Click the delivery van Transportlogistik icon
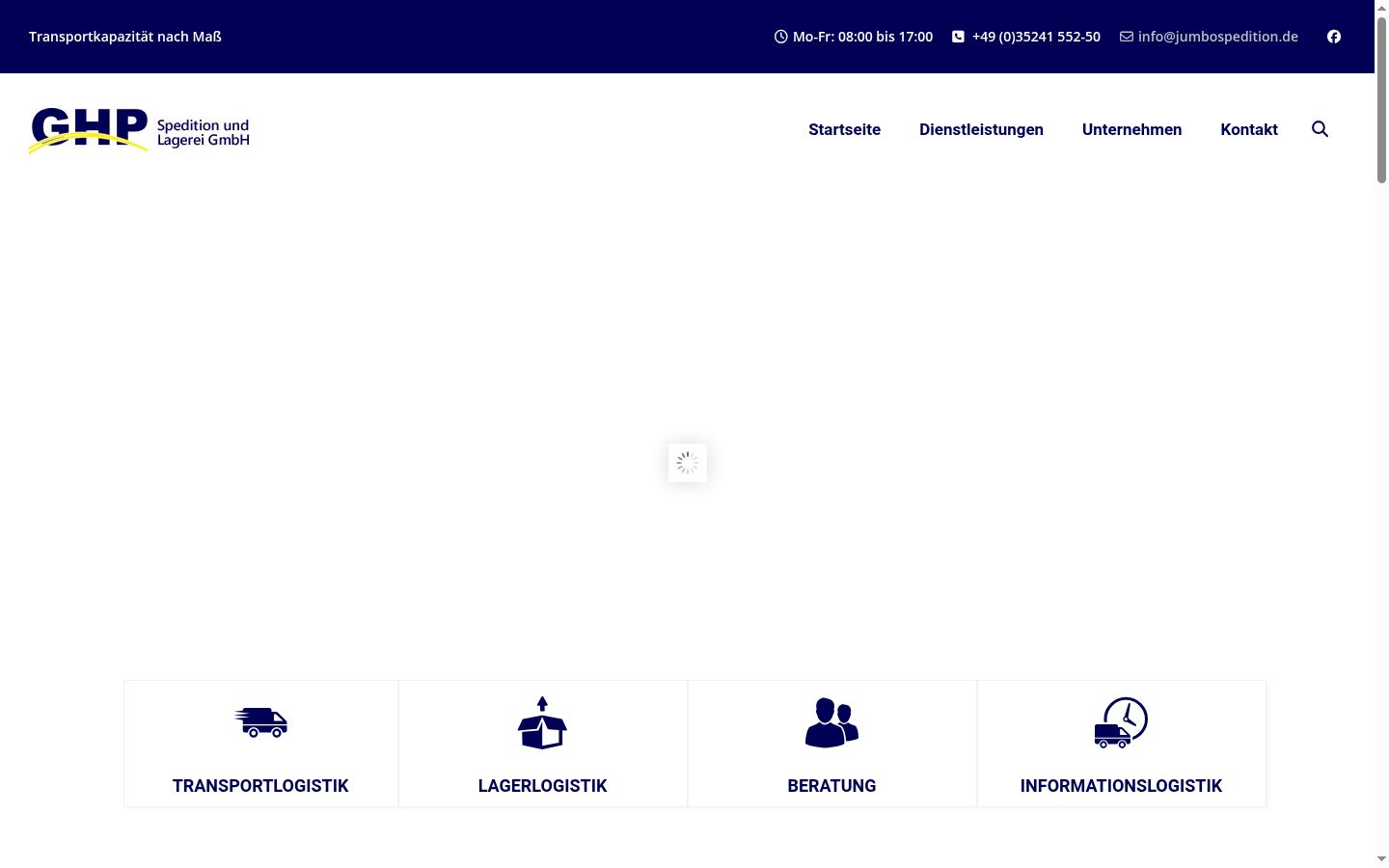The height and width of the screenshot is (868, 1389). coord(260,722)
